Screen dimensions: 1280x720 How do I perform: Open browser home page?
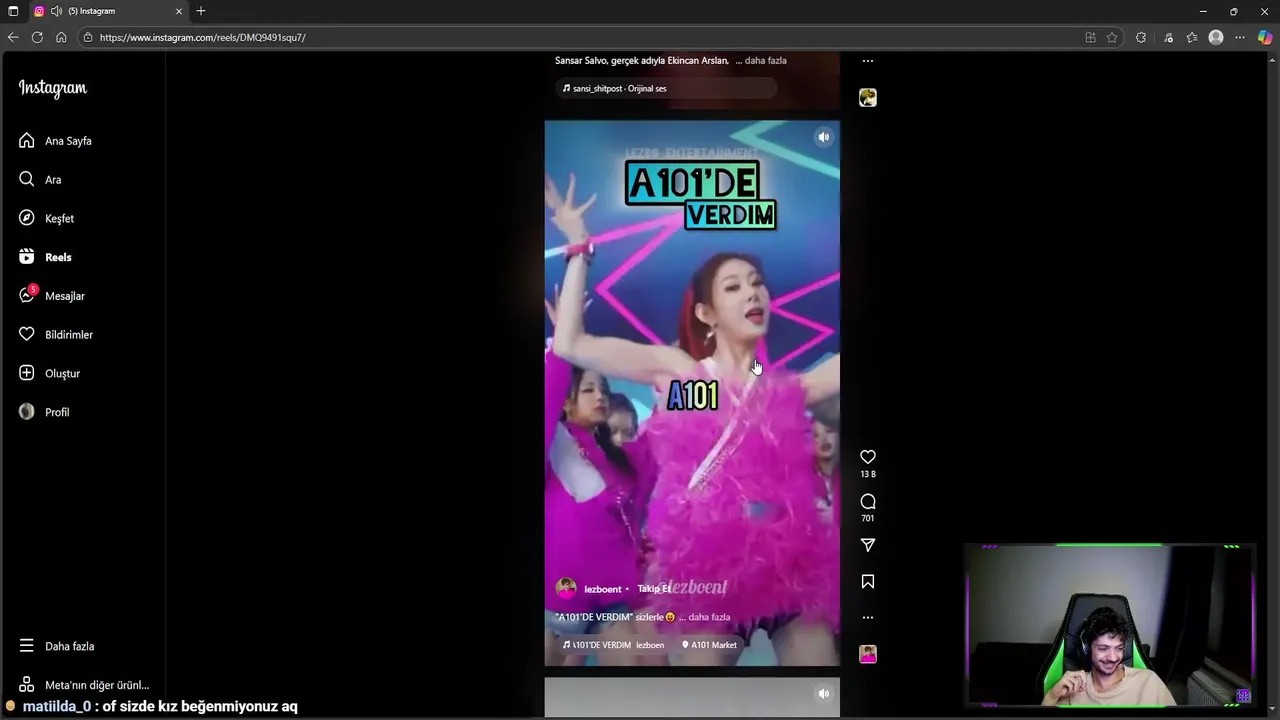click(x=61, y=37)
